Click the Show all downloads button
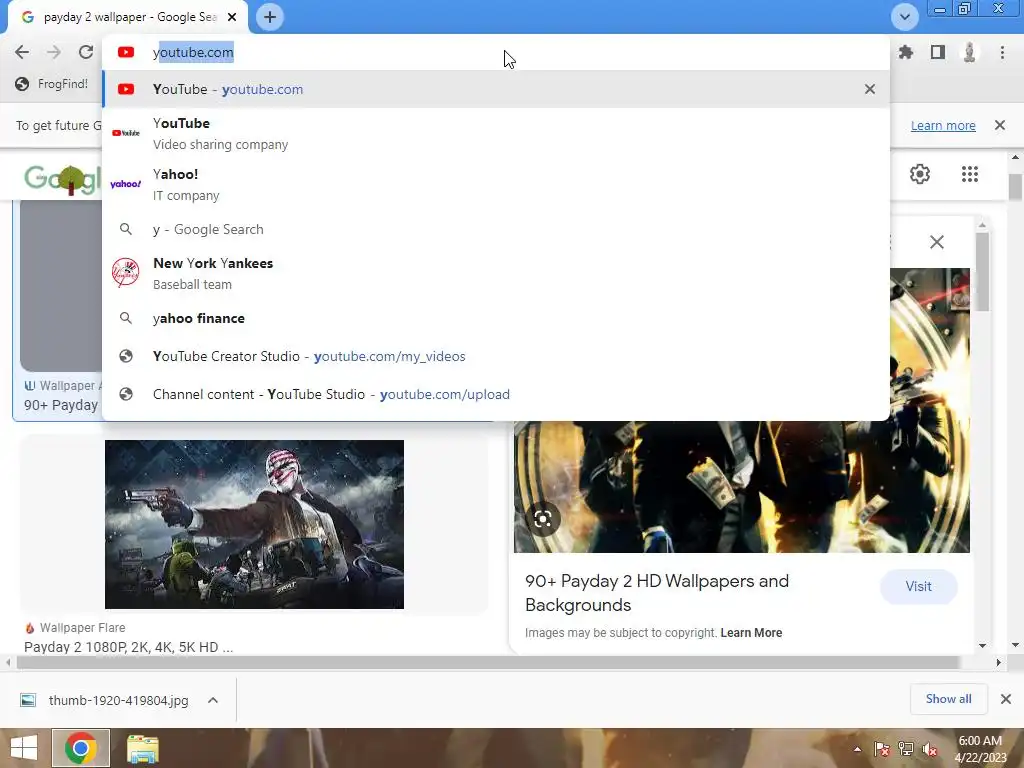 948,699
